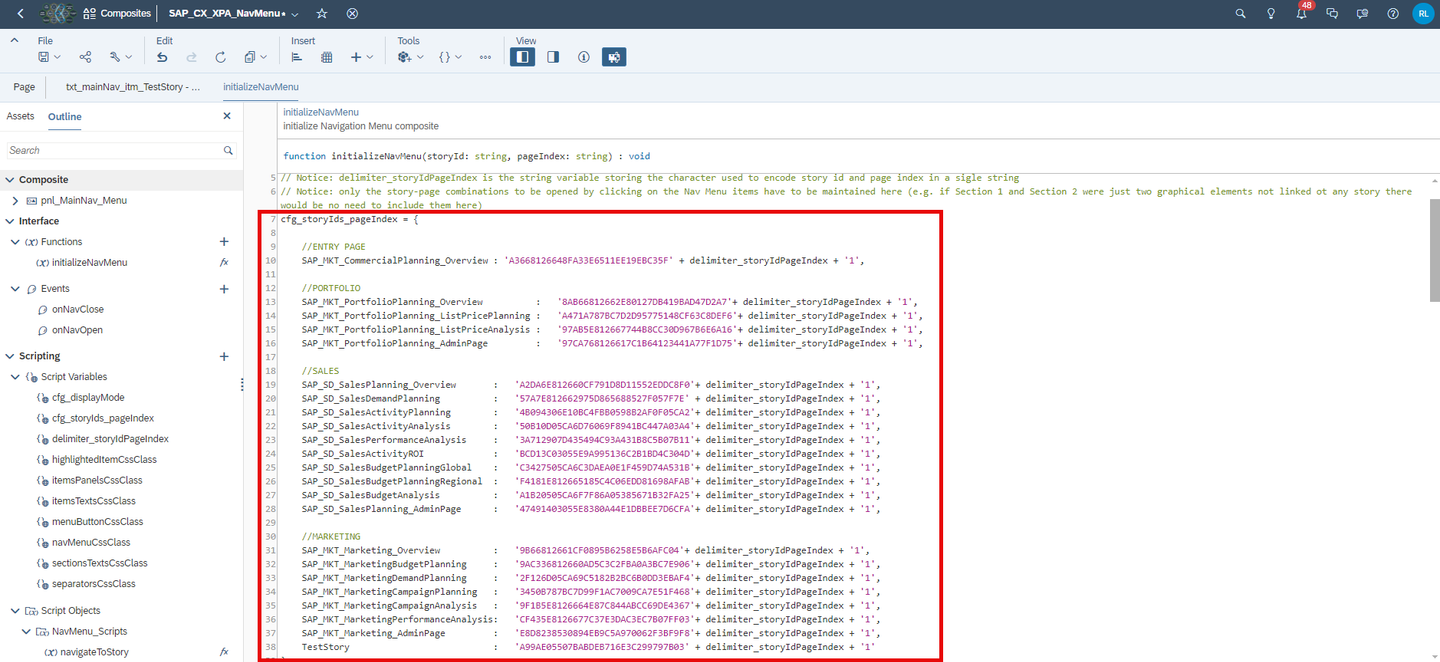
Task: Click the cubes-plus icon under Tools
Action: (x=405, y=57)
